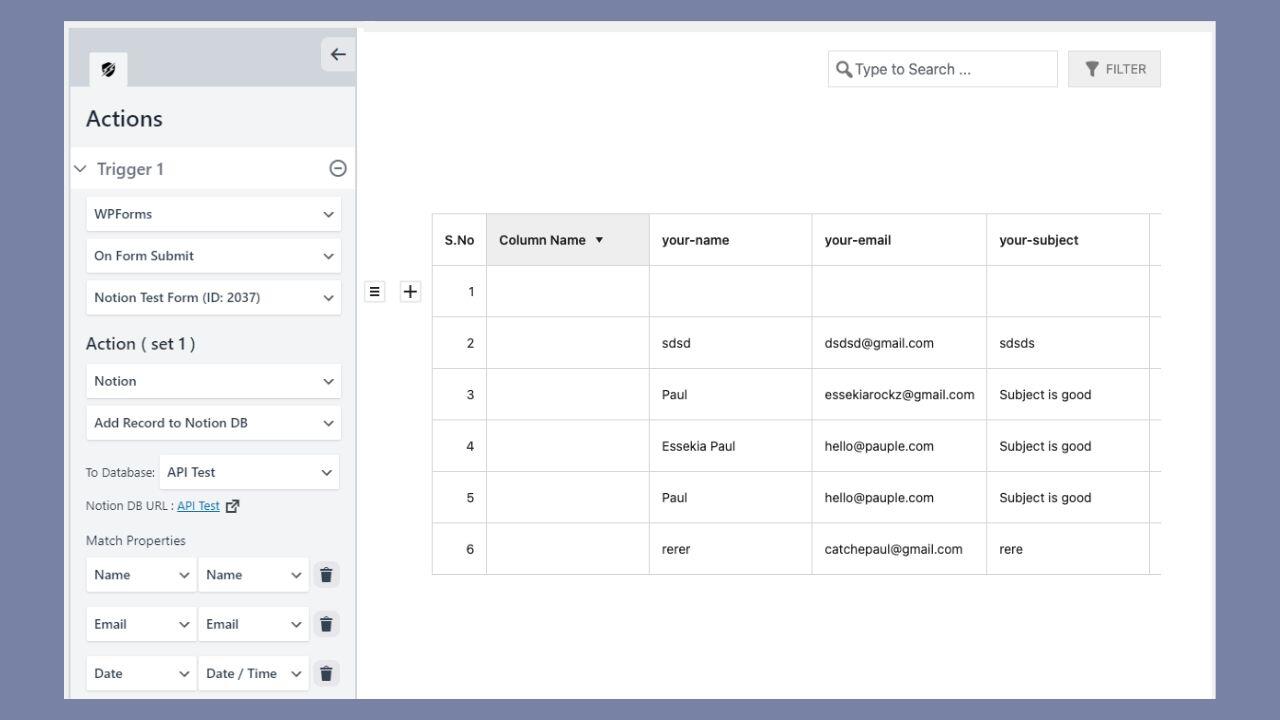Open the API Test link
Screen dimensions: 1280x720
[198, 506]
